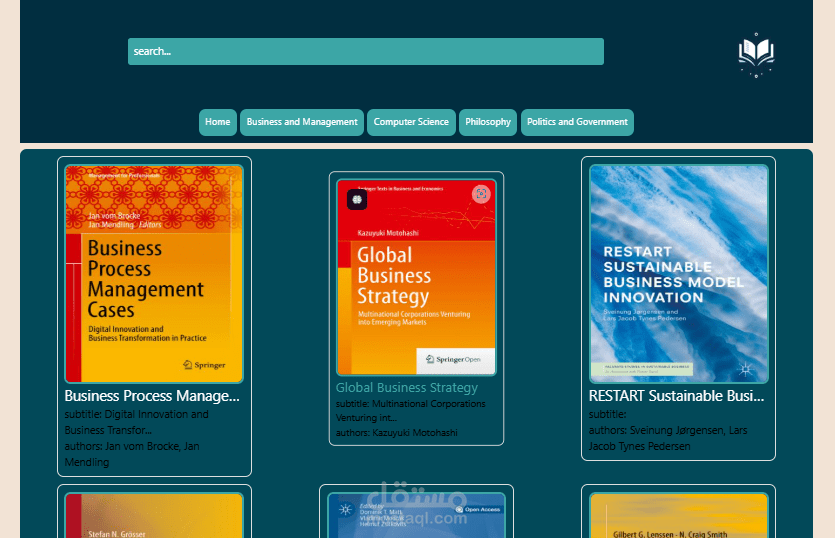Select the Computer Science category
The width and height of the screenshot is (835, 538).
pyautogui.click(x=411, y=122)
